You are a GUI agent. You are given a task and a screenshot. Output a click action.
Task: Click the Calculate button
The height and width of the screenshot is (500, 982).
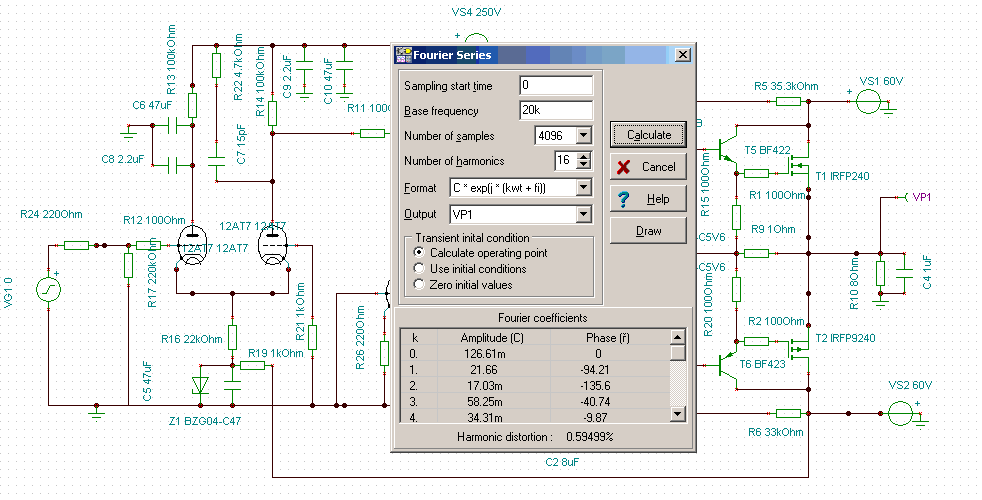[648, 135]
